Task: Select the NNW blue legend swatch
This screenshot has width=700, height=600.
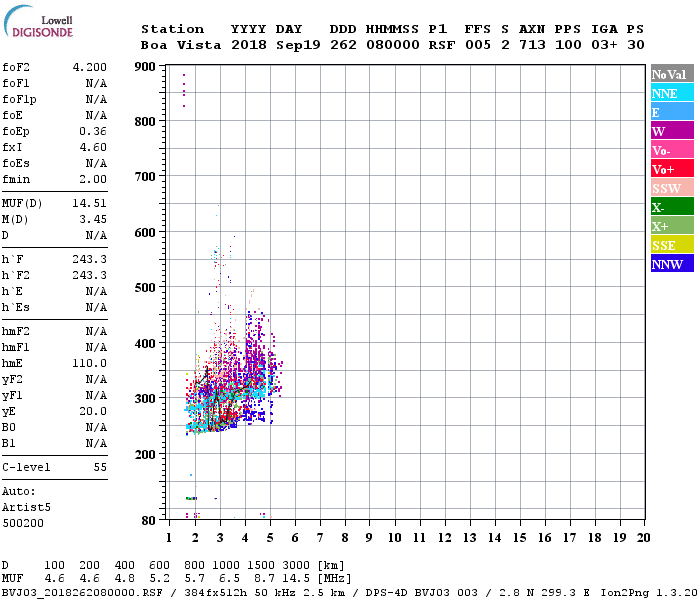Action: [672, 264]
